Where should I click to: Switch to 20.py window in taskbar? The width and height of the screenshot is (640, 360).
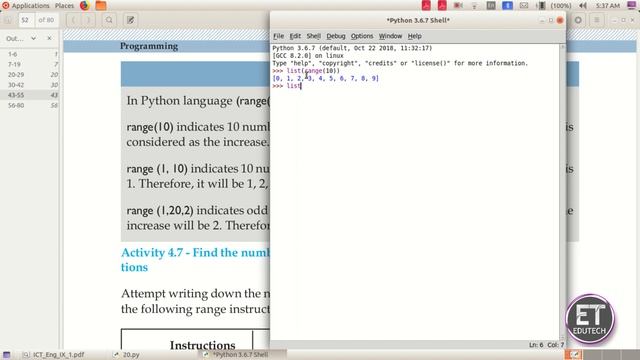tap(127, 355)
